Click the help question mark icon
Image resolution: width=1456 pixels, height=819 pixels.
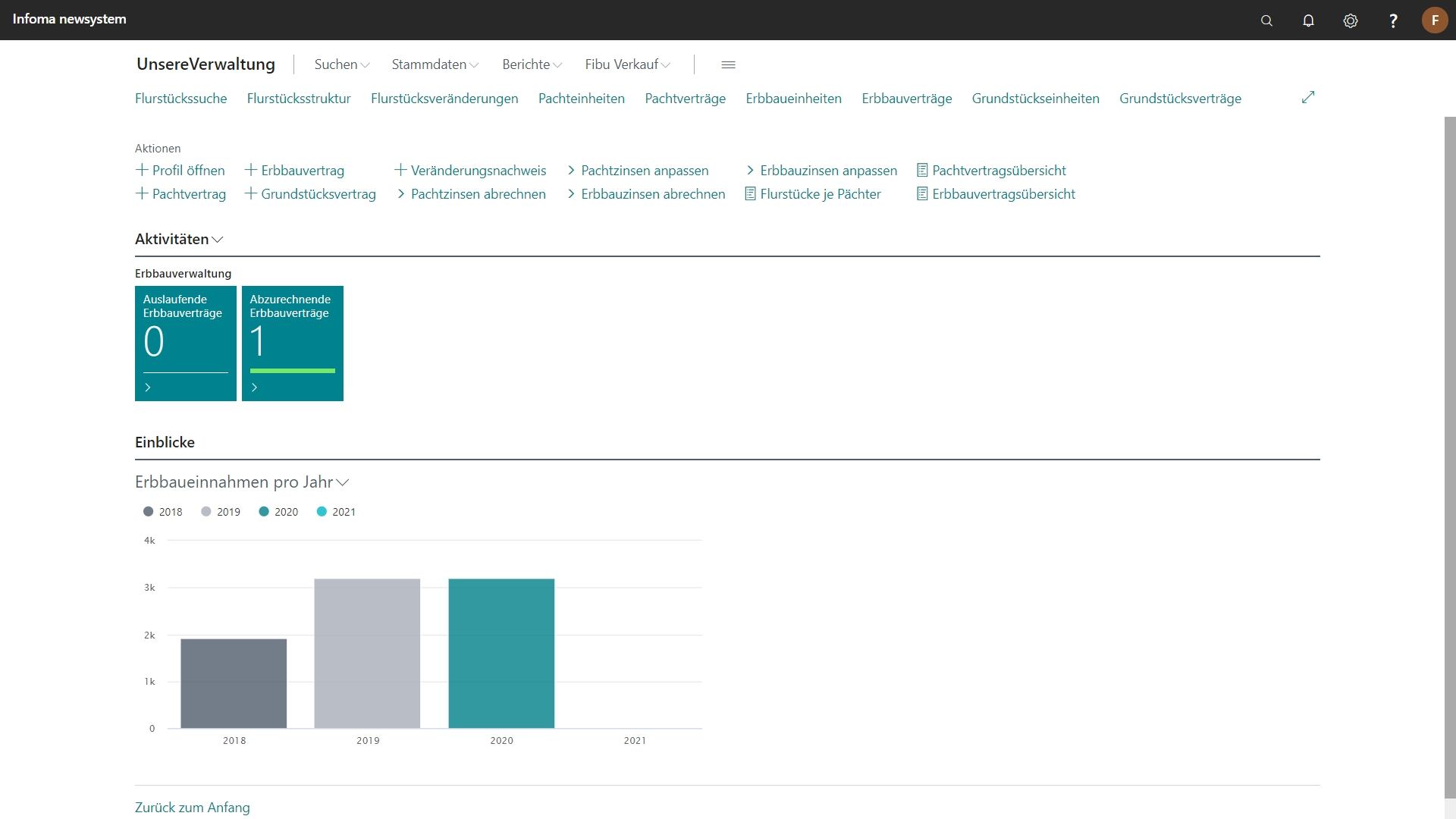pyautogui.click(x=1393, y=20)
